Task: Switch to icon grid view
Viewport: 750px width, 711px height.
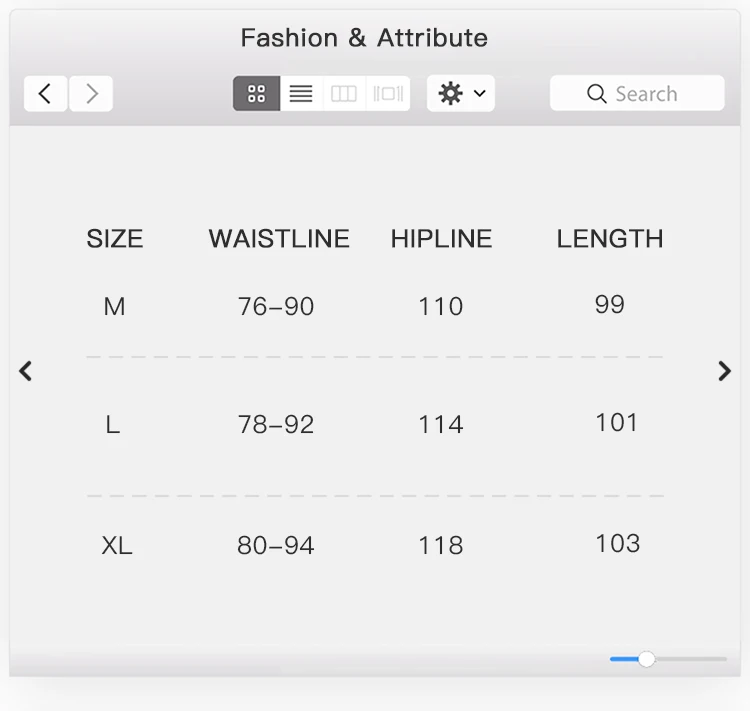Action: tap(257, 94)
